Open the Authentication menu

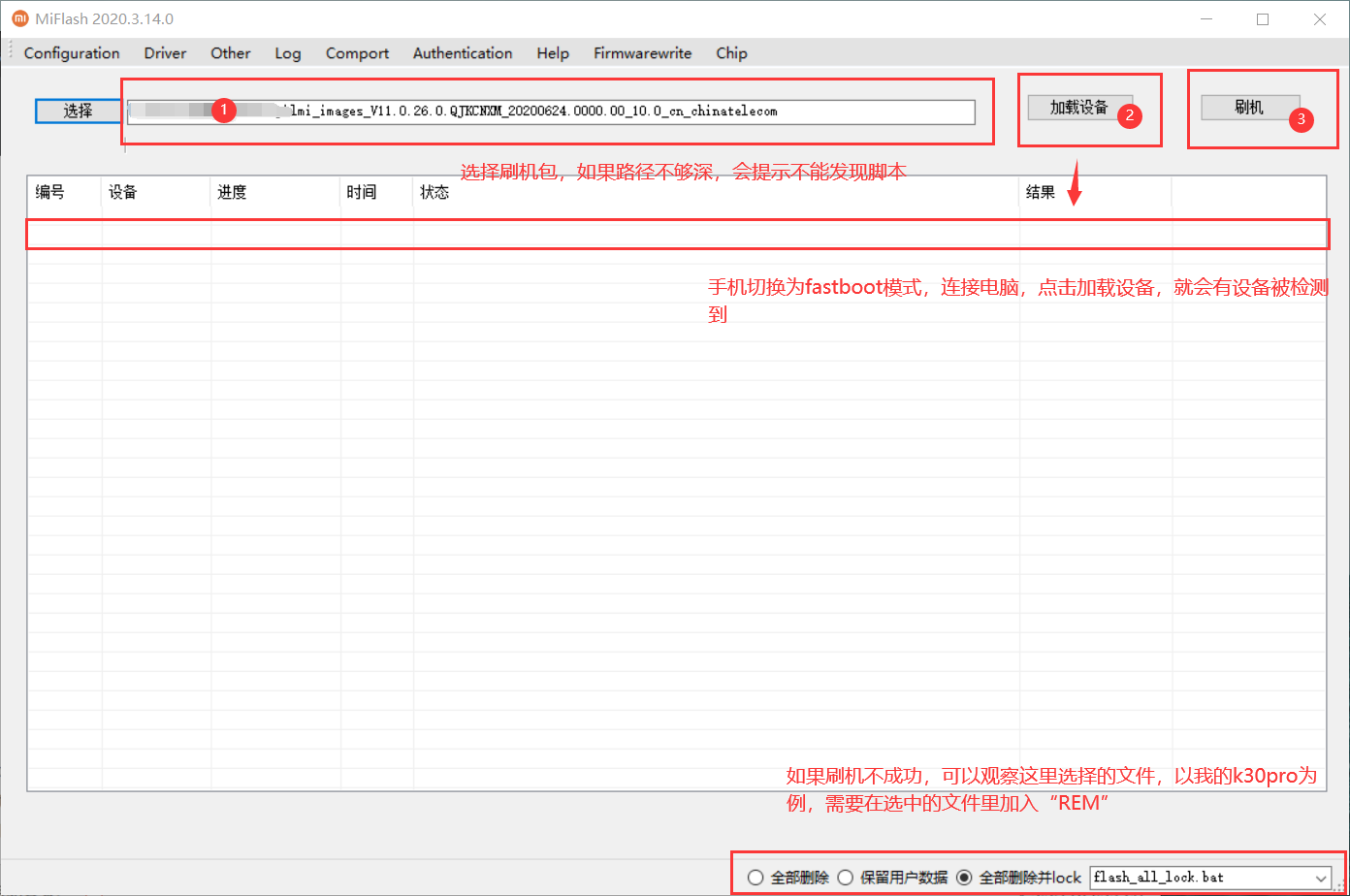[x=463, y=53]
